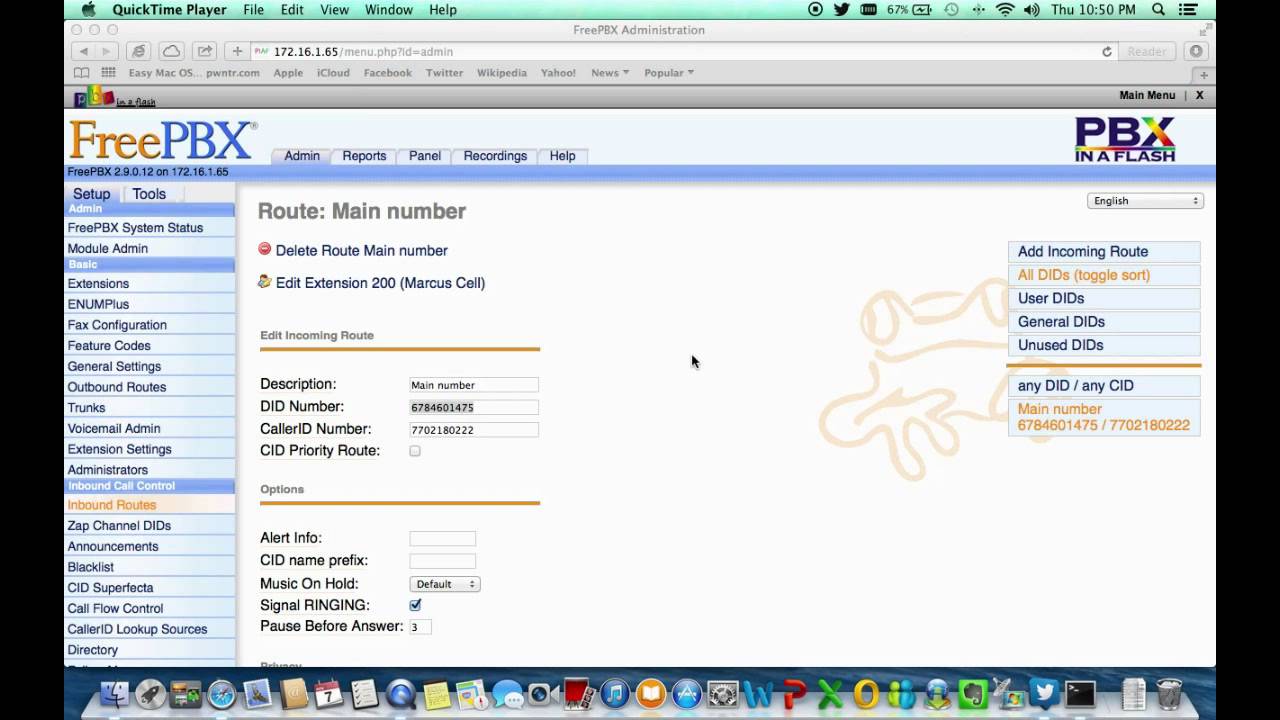Viewport: 1280px width, 720px height.
Task: Click Add Incoming Route
Action: (x=1104, y=252)
